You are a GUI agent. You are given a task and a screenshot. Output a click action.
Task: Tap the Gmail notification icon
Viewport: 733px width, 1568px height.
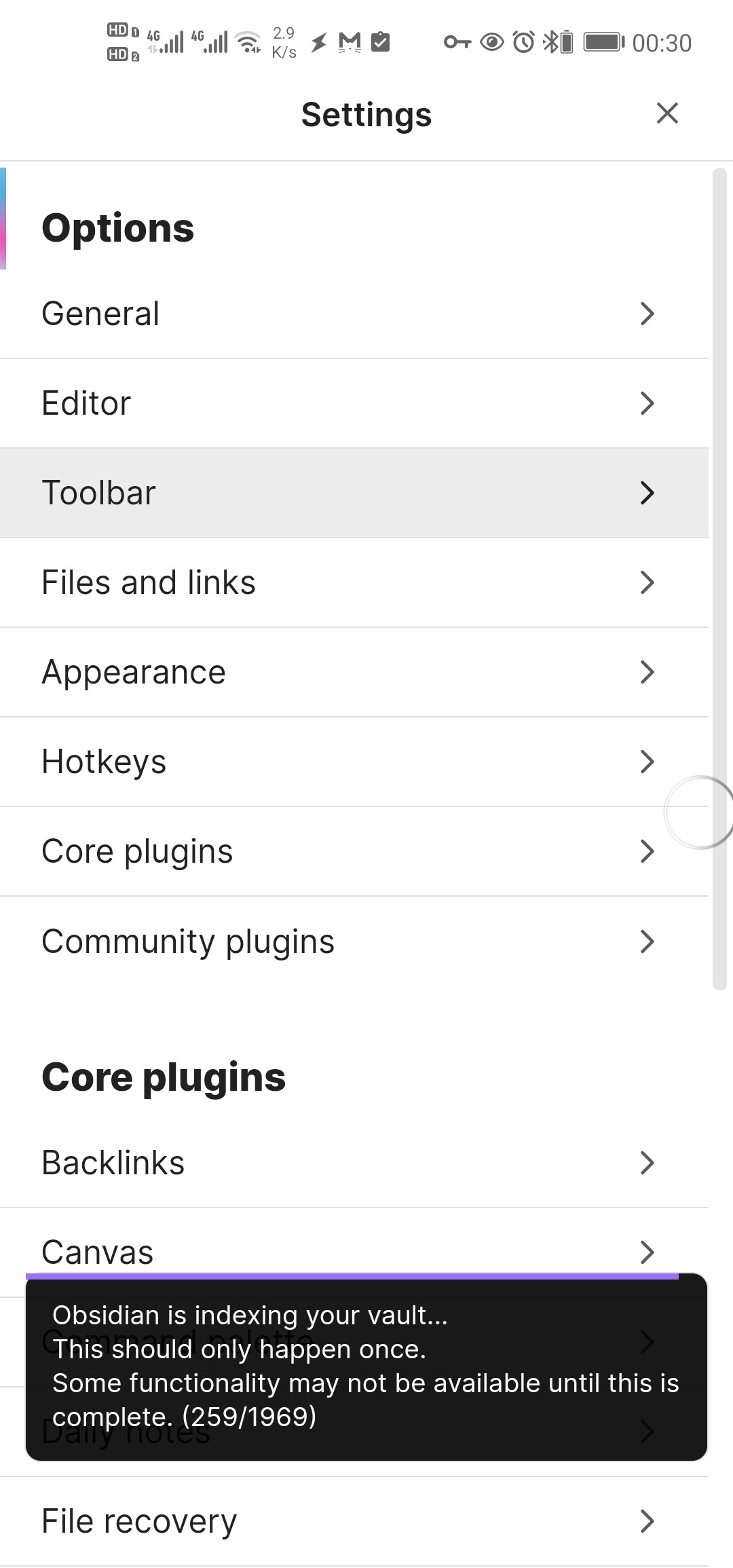[x=350, y=43]
